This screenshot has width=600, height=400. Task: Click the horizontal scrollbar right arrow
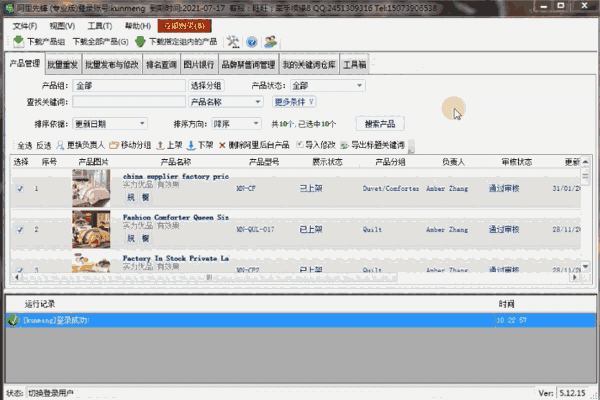click(x=574, y=277)
